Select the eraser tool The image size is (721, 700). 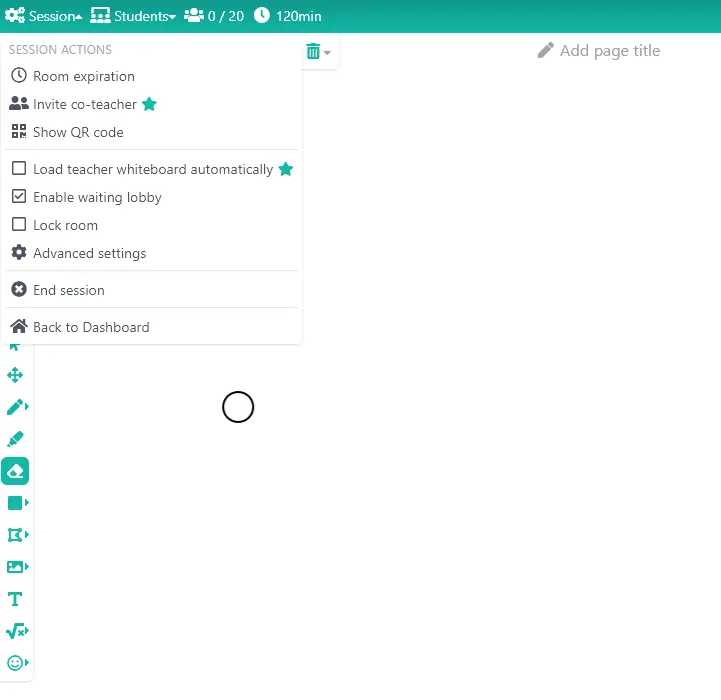coord(15,471)
